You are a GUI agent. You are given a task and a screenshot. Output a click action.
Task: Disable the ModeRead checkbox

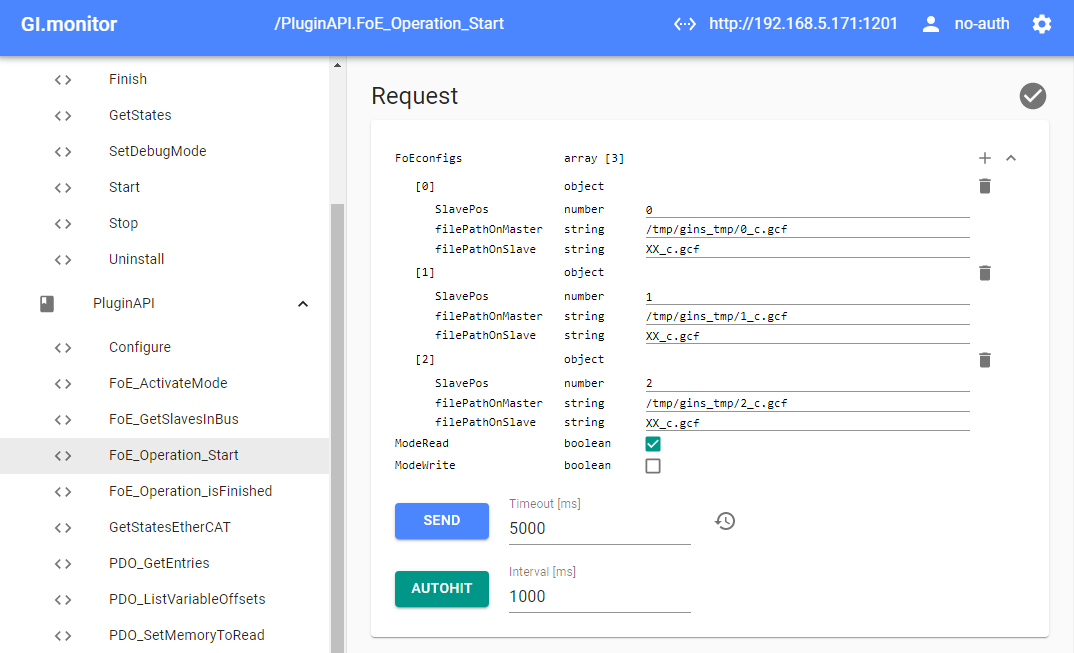[x=653, y=443]
